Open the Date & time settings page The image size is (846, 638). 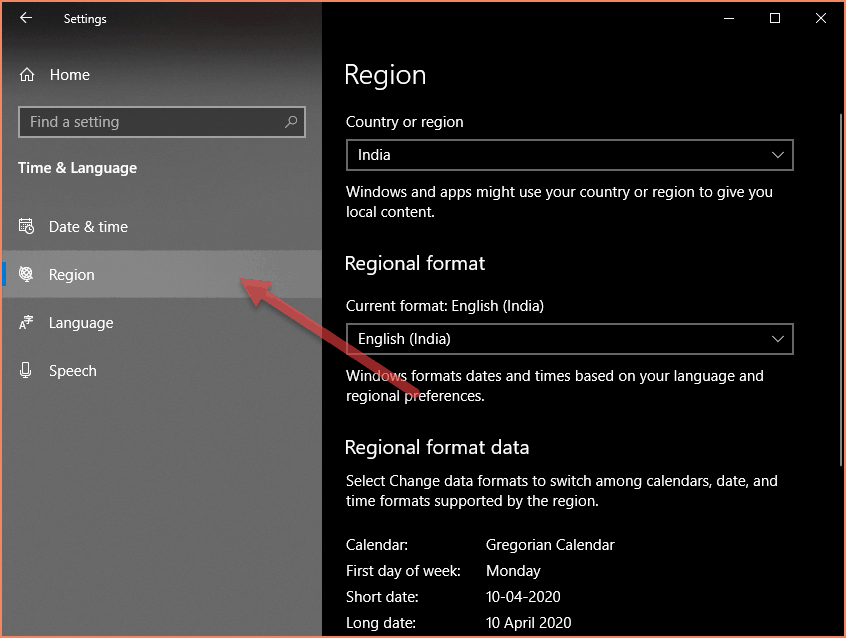(x=88, y=227)
